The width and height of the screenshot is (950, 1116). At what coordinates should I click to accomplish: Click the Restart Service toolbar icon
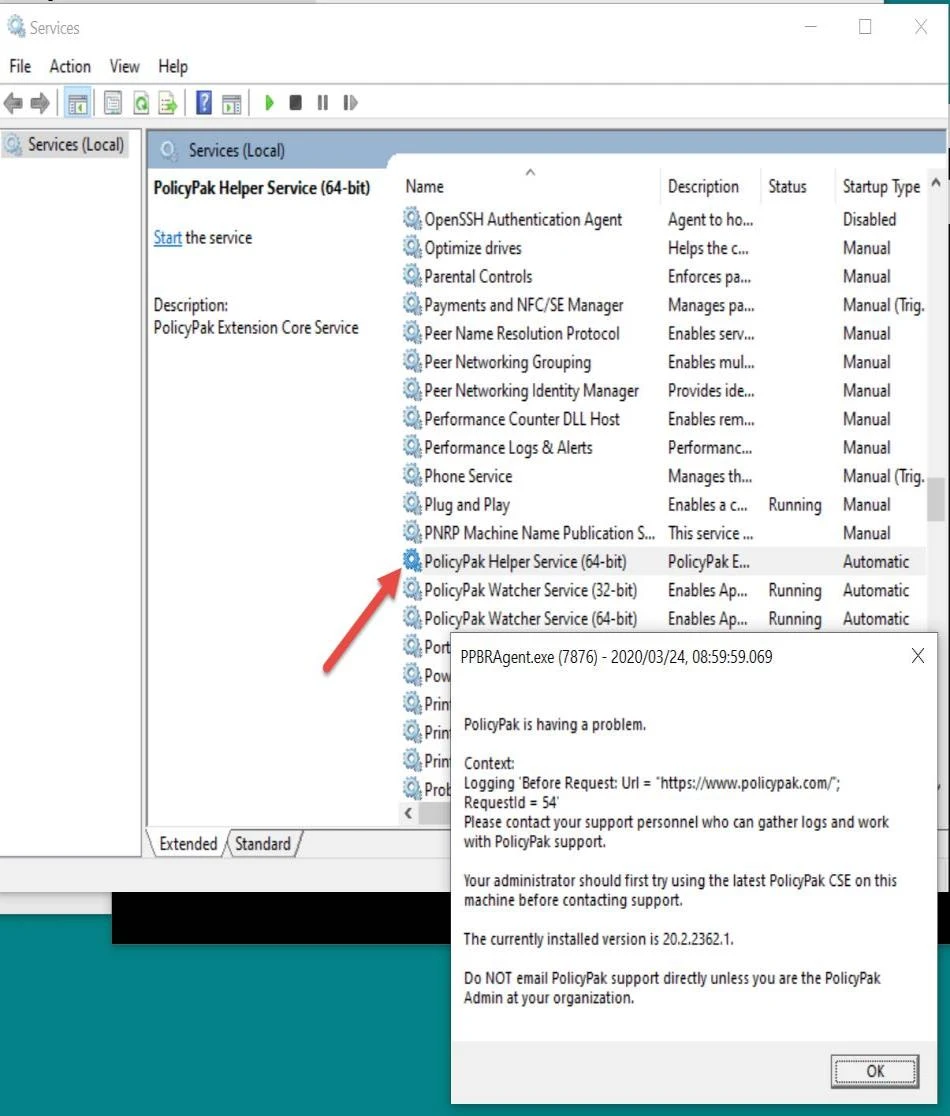[x=350, y=103]
